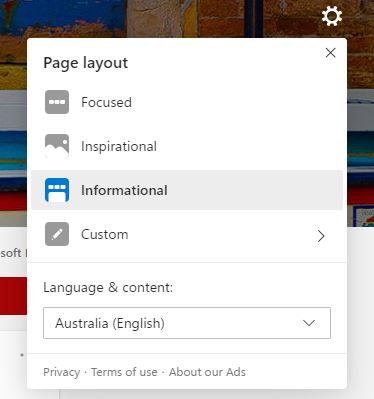
Task: Choose the Inspirational page layout
Action: (187, 146)
